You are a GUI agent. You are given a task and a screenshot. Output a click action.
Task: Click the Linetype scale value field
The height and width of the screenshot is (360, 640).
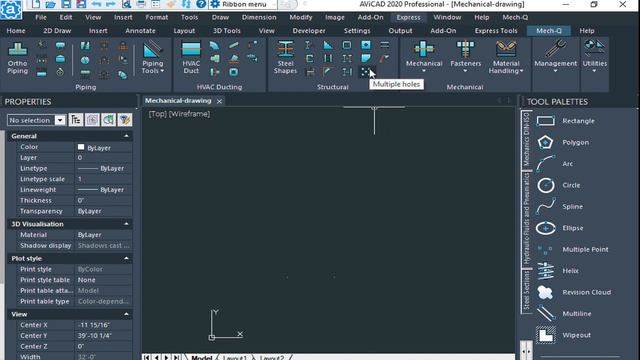103,179
